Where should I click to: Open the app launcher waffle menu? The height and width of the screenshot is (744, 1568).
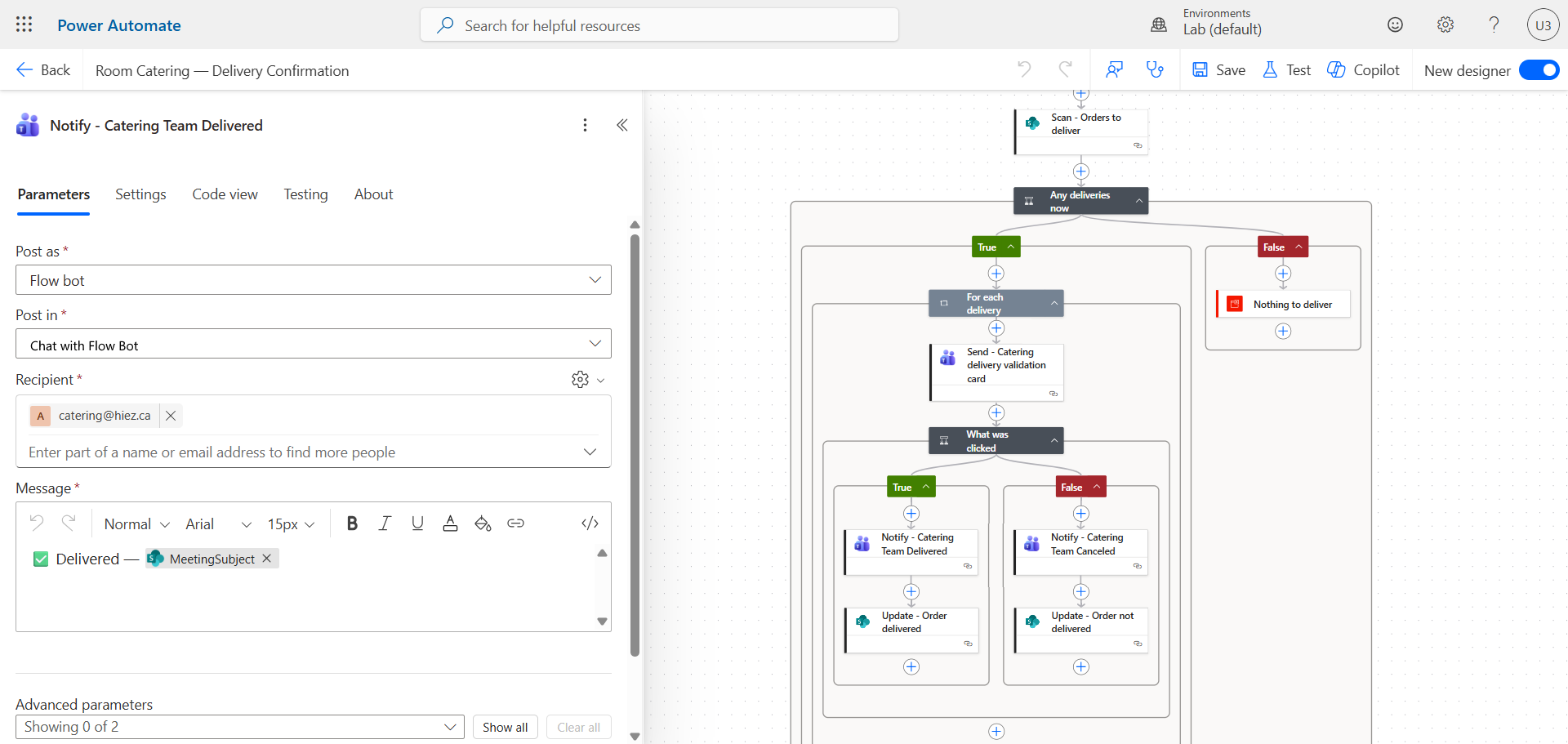tap(24, 25)
